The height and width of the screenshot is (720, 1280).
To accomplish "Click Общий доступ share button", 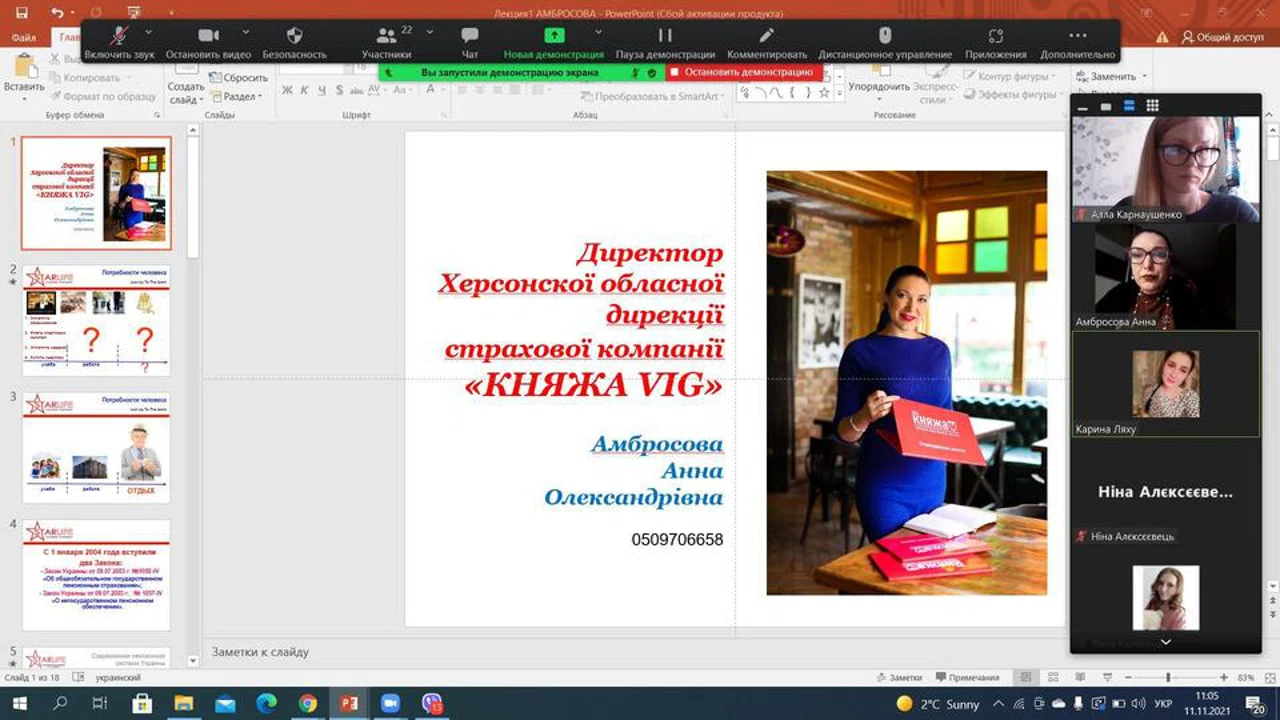I will coord(1222,37).
